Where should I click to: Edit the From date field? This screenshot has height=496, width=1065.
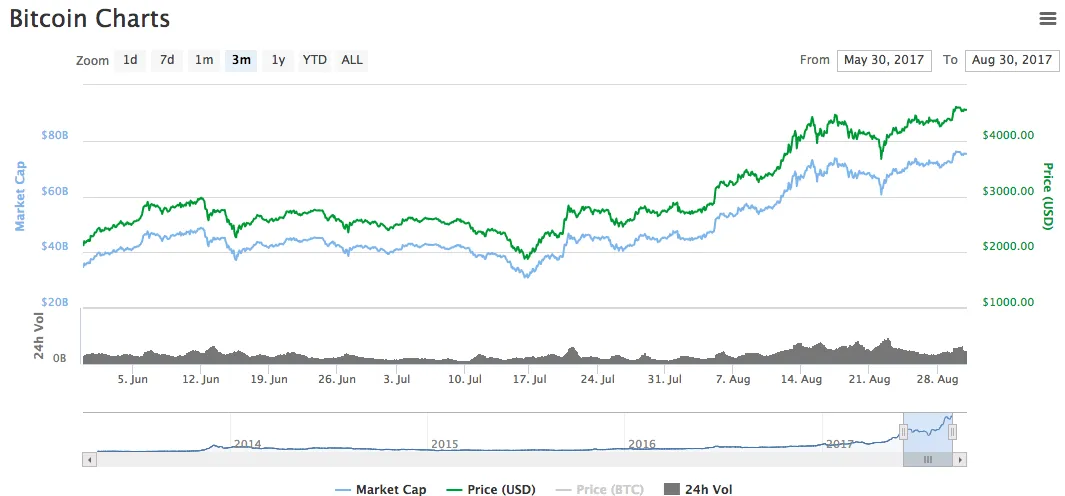click(884, 60)
